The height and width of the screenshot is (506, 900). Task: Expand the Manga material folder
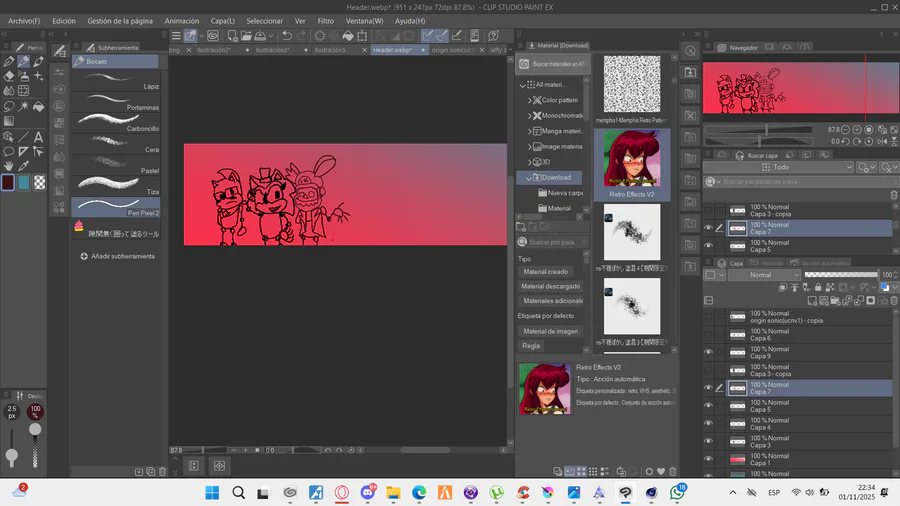[x=529, y=131]
